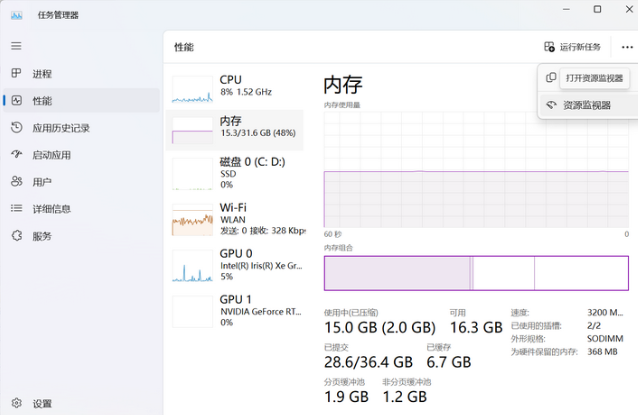Screen dimensions: 638x415
Task: Select the CPU performance graph entry
Action: (x=236, y=86)
